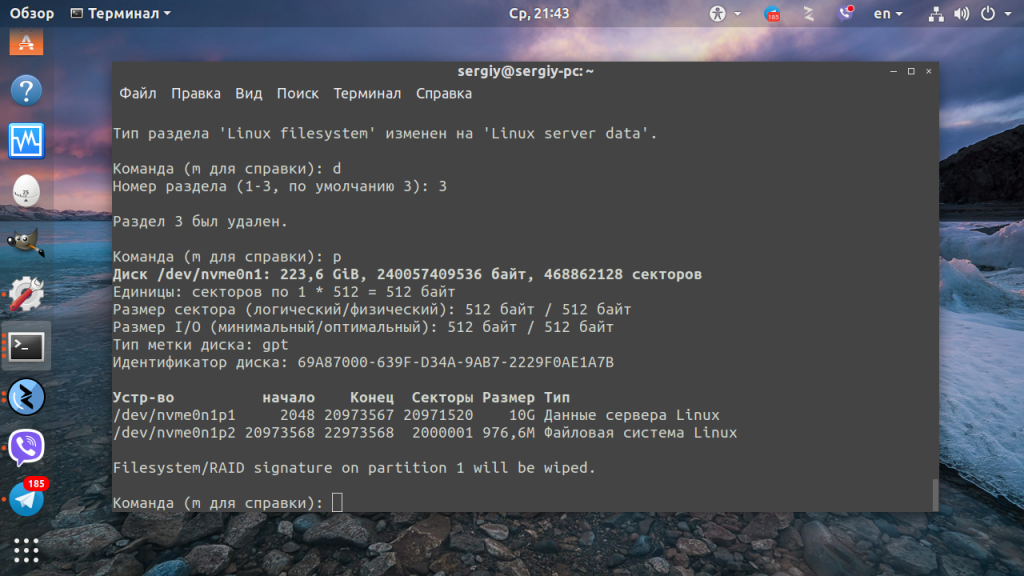Open the settings wrench-and-gear dock icon
The width and height of the screenshot is (1024, 576).
click(26, 294)
